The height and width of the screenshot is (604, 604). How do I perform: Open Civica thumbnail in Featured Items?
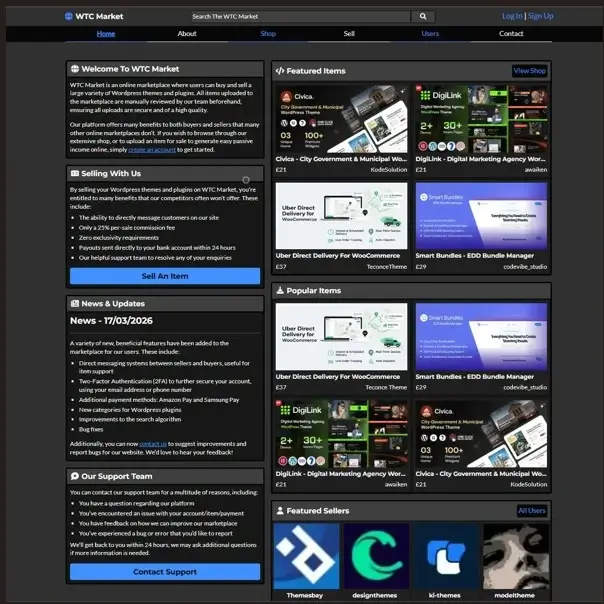coord(341,119)
